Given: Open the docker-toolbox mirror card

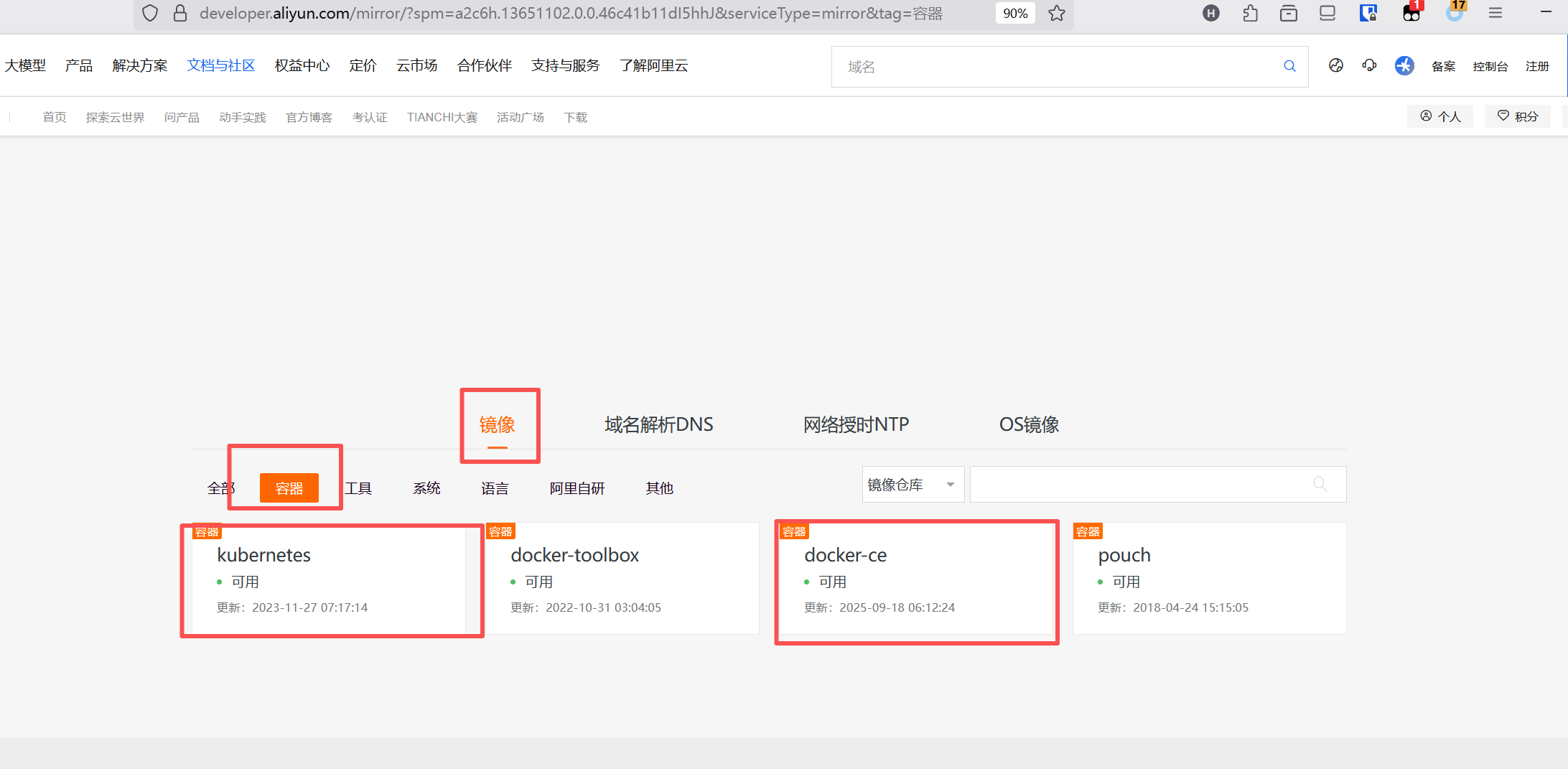Looking at the screenshot, I should coord(622,578).
